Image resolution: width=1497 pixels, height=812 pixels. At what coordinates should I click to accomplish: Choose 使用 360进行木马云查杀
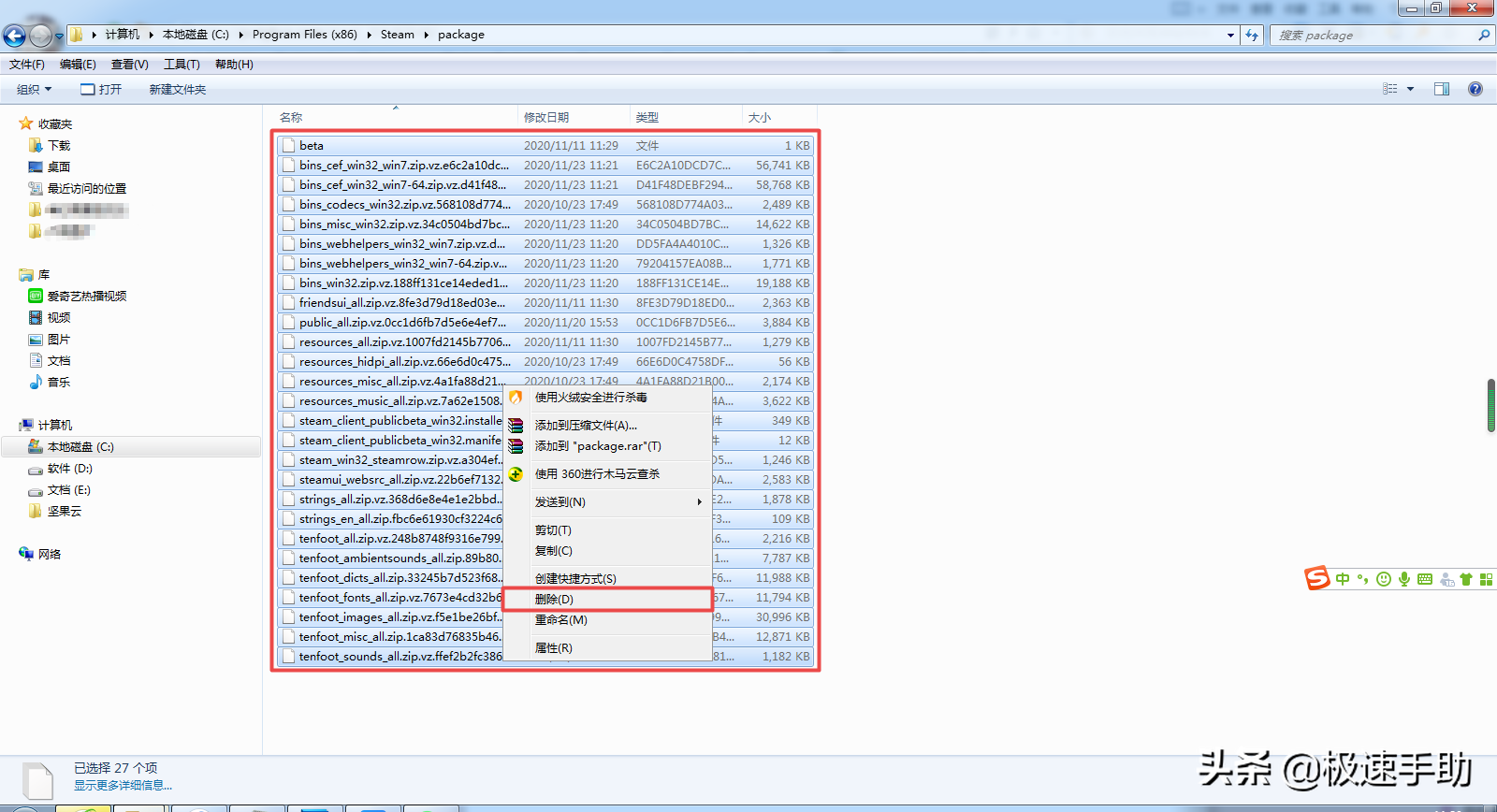(608, 474)
